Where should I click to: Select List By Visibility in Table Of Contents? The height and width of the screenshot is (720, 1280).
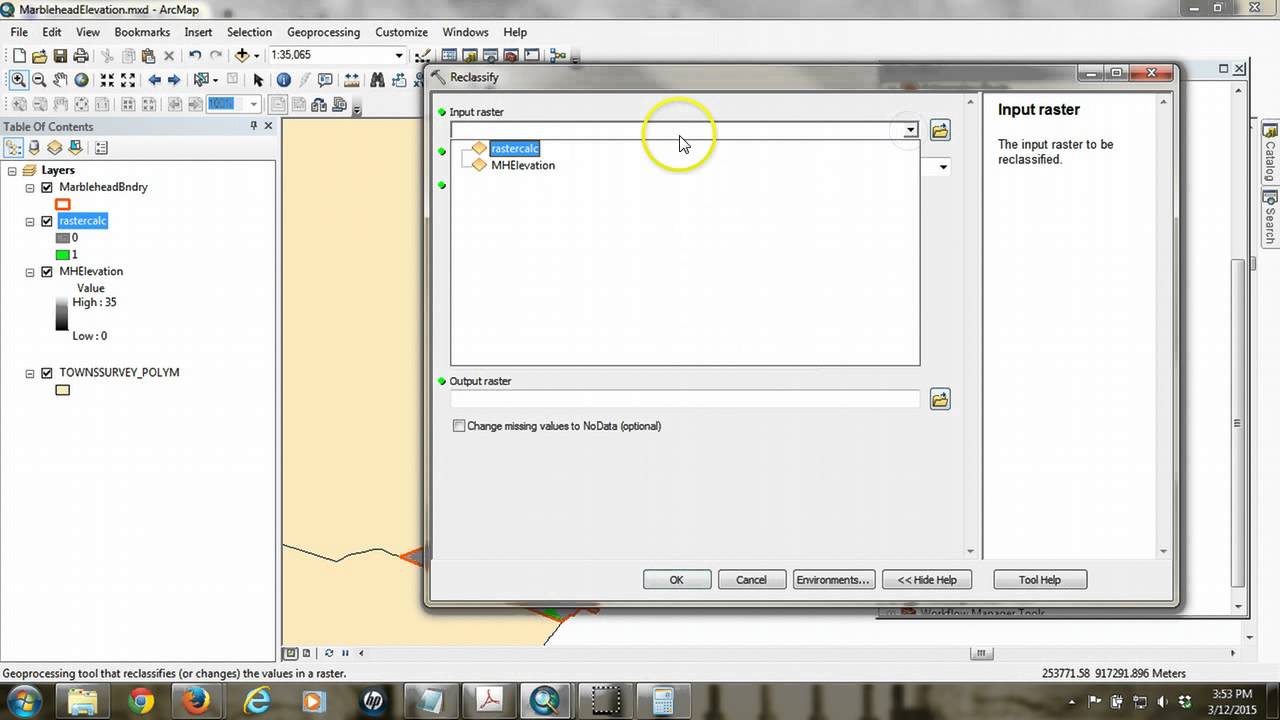pyautogui.click(x=55, y=148)
